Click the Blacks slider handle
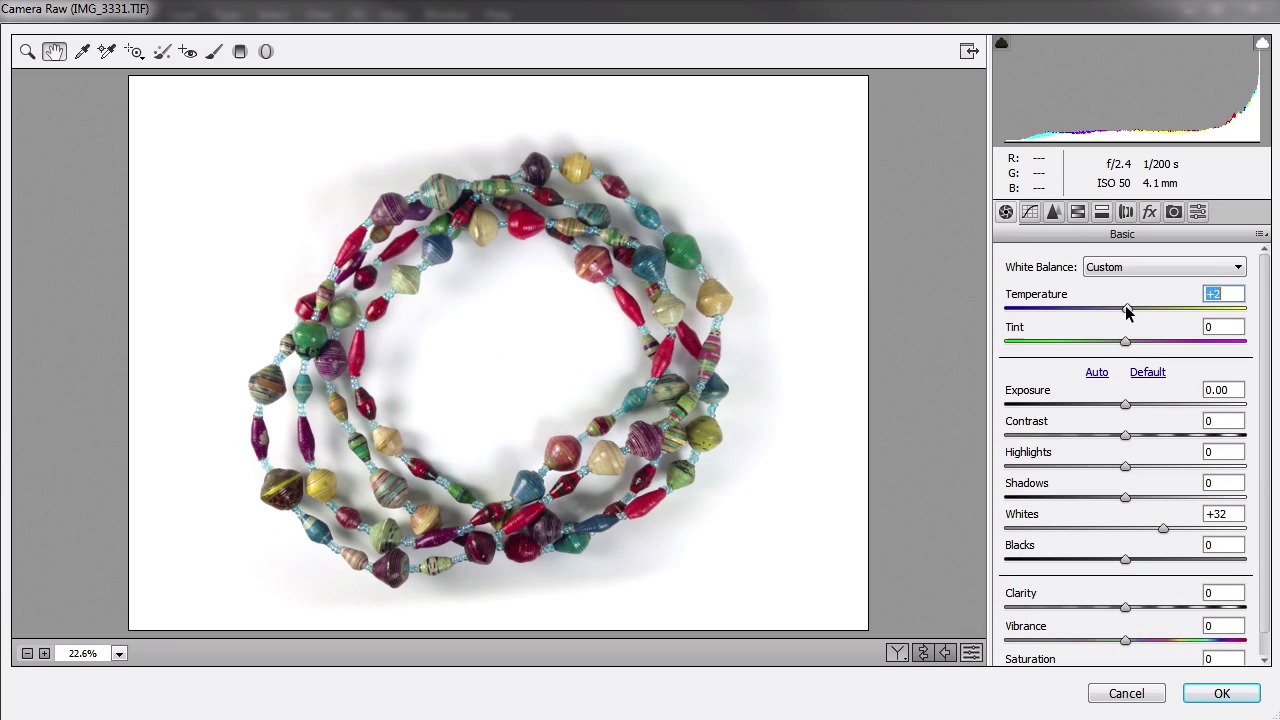This screenshot has height=720, width=1280. click(1125, 560)
